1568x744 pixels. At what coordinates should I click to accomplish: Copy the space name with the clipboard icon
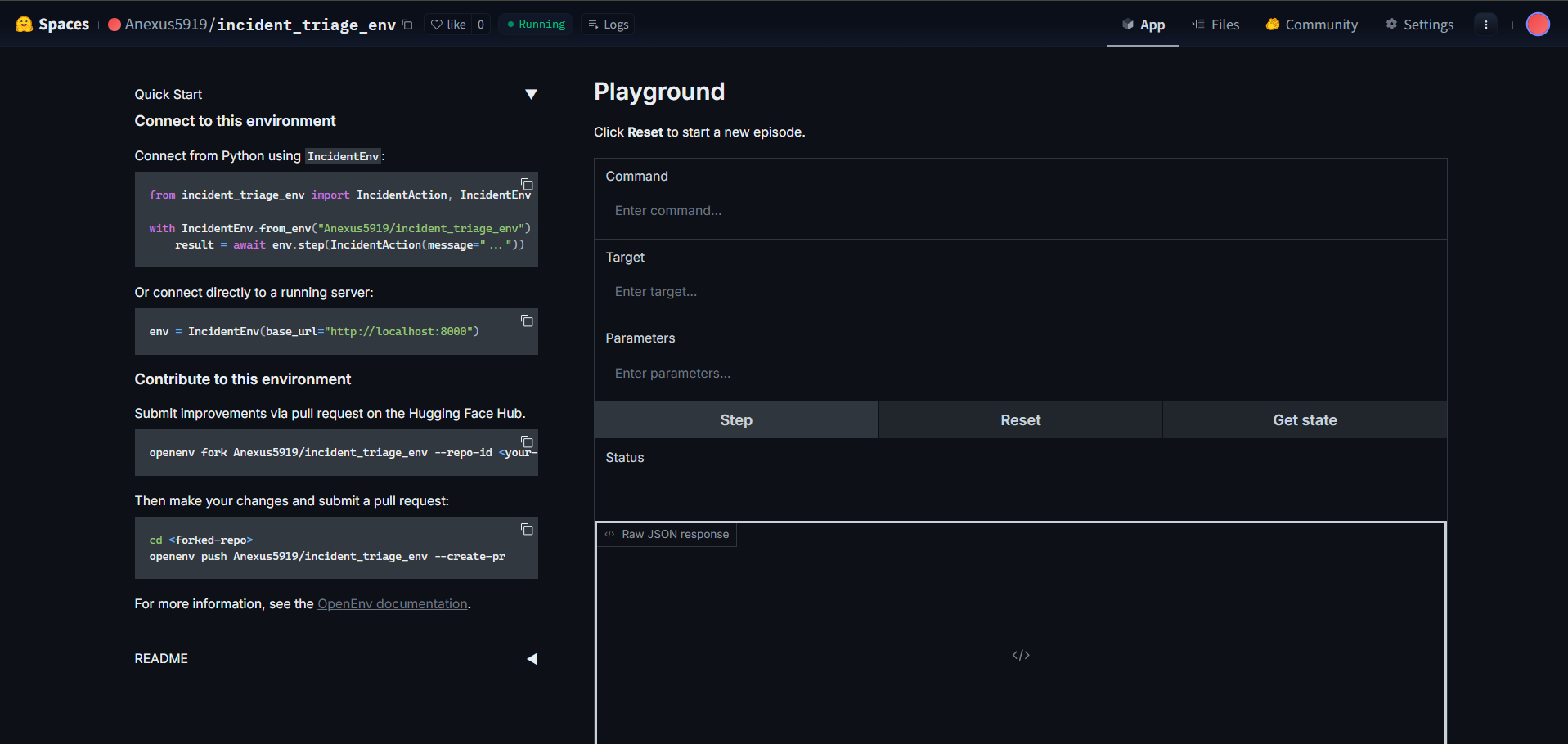(x=407, y=25)
